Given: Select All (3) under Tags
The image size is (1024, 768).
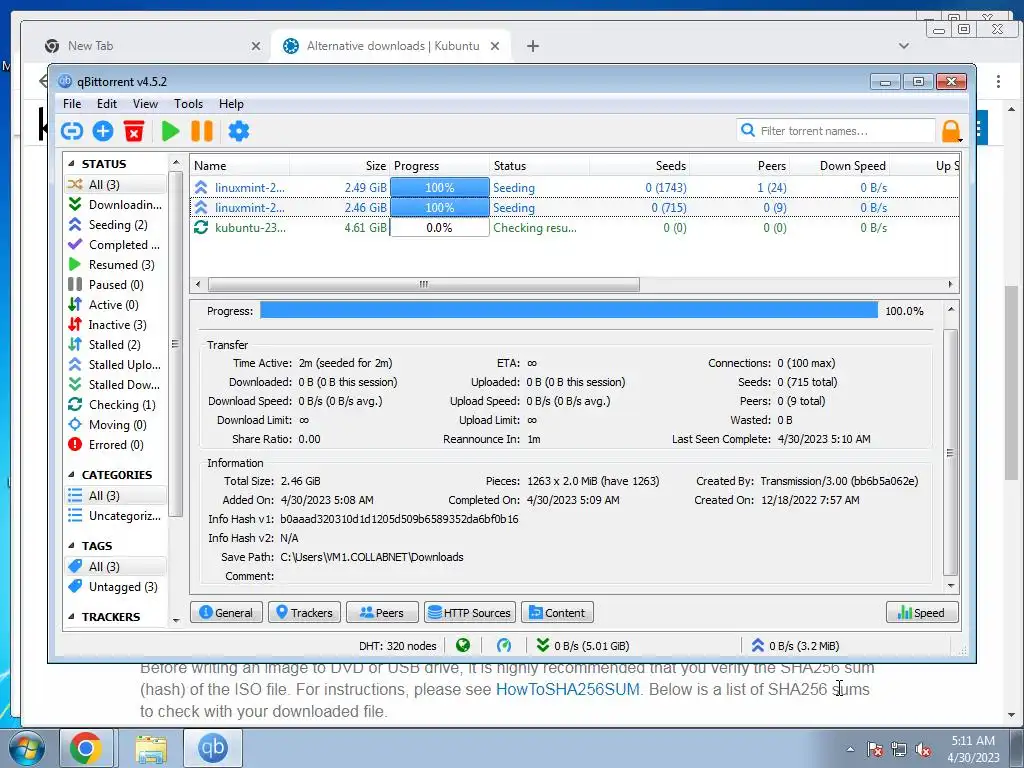Looking at the screenshot, I should (116, 567).
